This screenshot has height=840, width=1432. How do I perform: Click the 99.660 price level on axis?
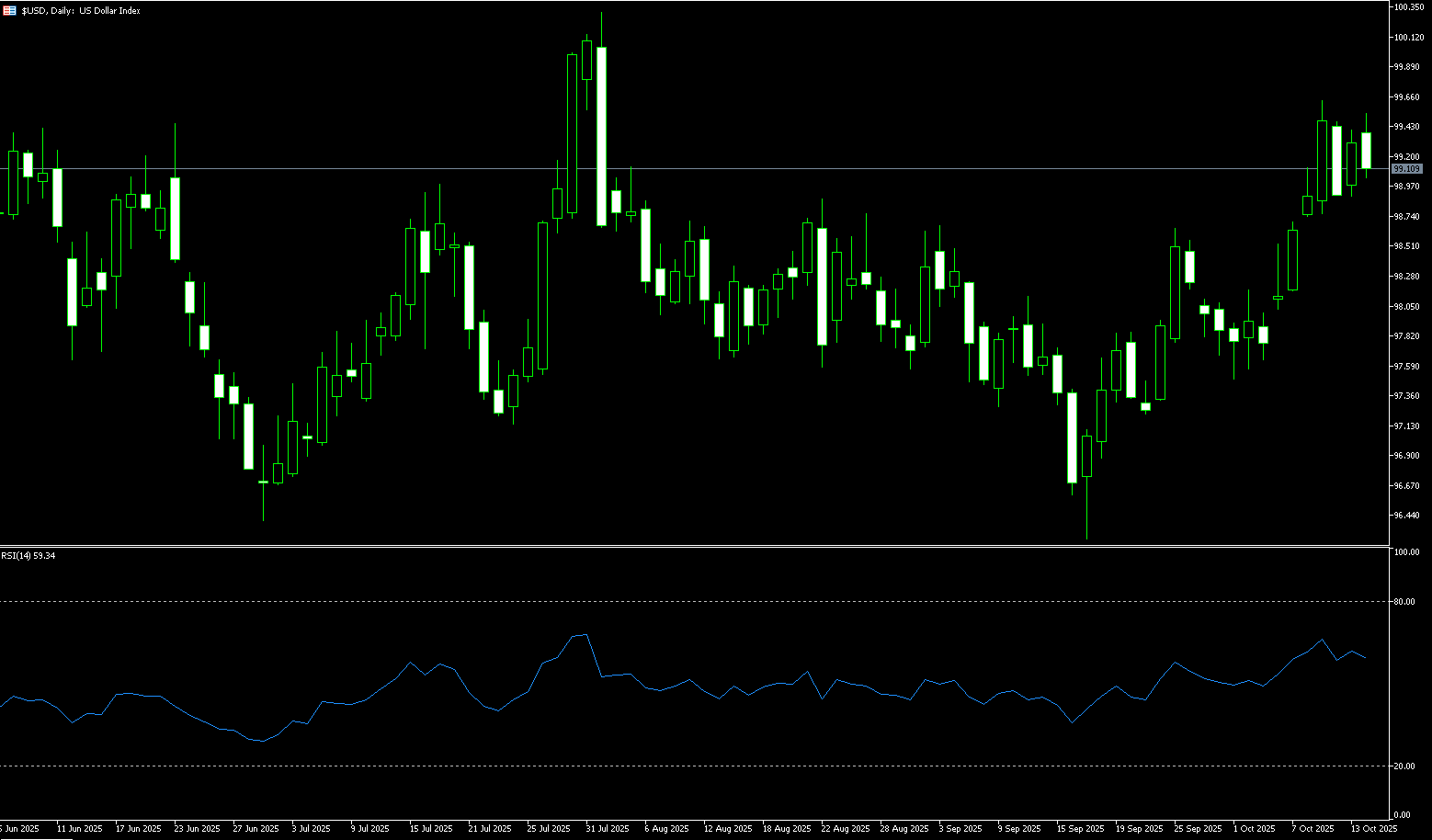(1406, 97)
